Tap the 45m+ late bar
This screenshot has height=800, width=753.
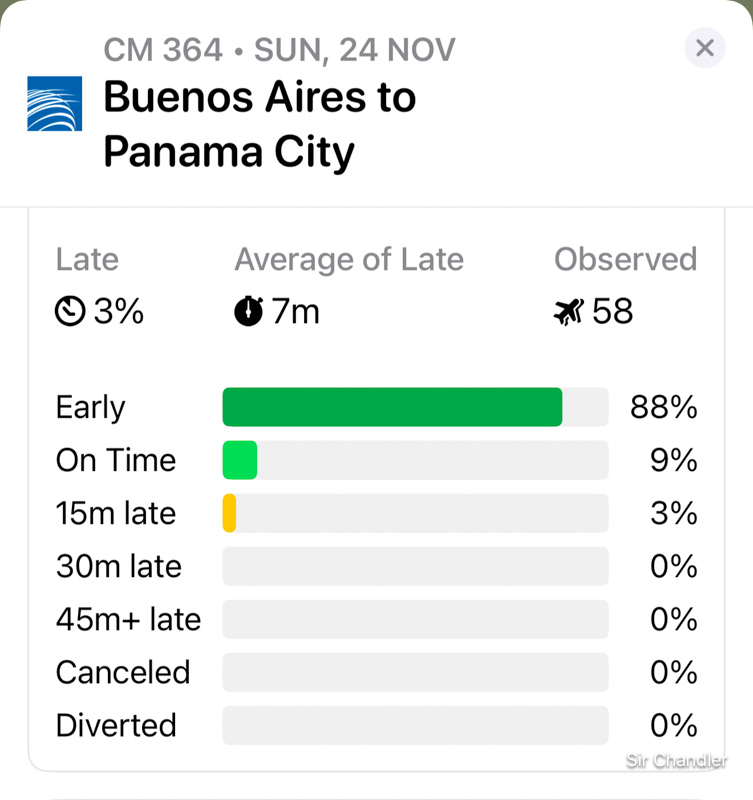coord(415,619)
